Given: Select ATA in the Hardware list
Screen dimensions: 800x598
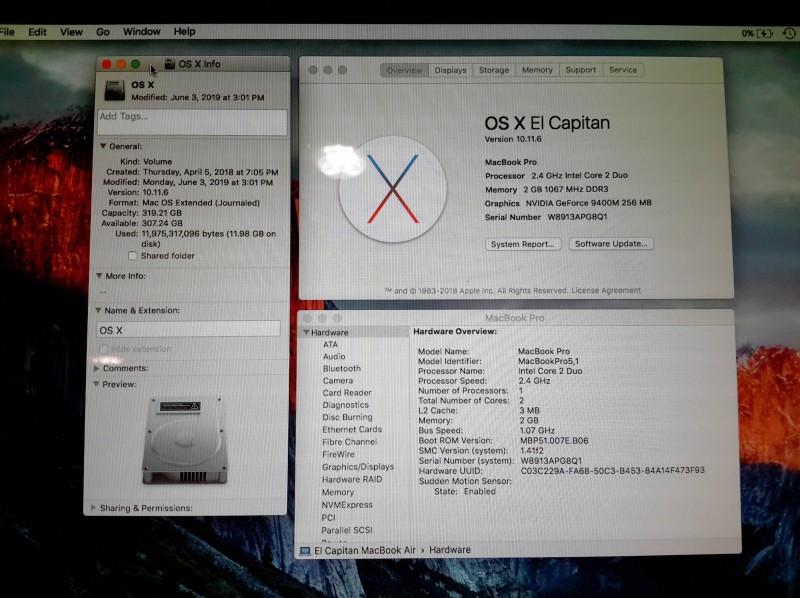Looking at the screenshot, I should [330, 344].
